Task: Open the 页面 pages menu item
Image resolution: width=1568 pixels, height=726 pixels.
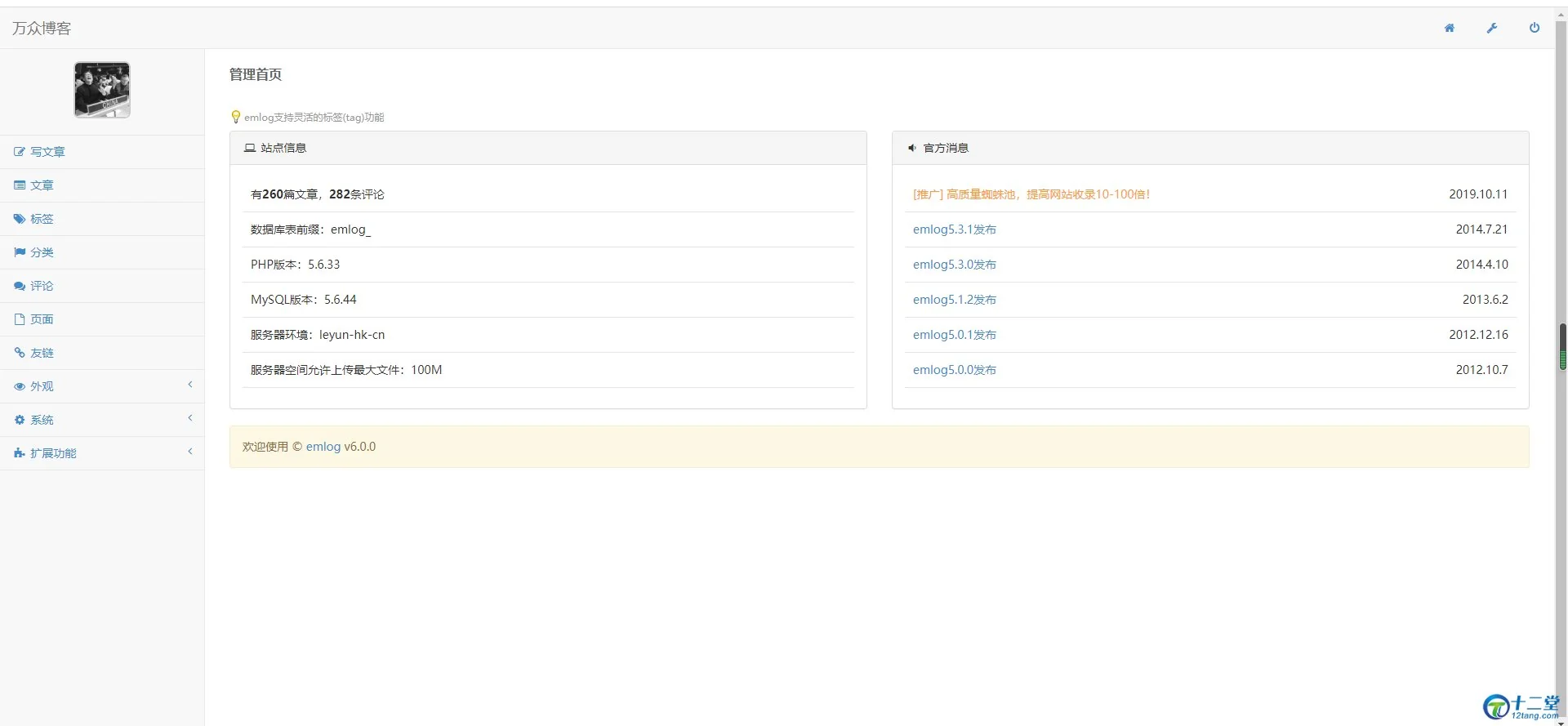Action: point(42,319)
